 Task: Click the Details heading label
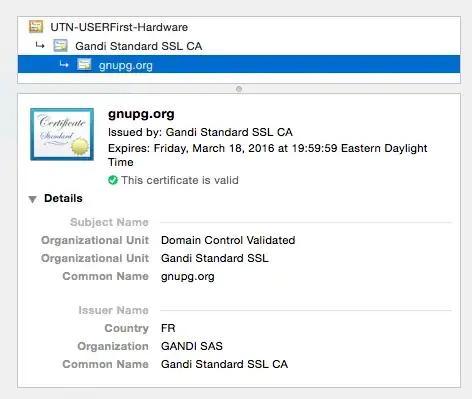tap(63, 198)
